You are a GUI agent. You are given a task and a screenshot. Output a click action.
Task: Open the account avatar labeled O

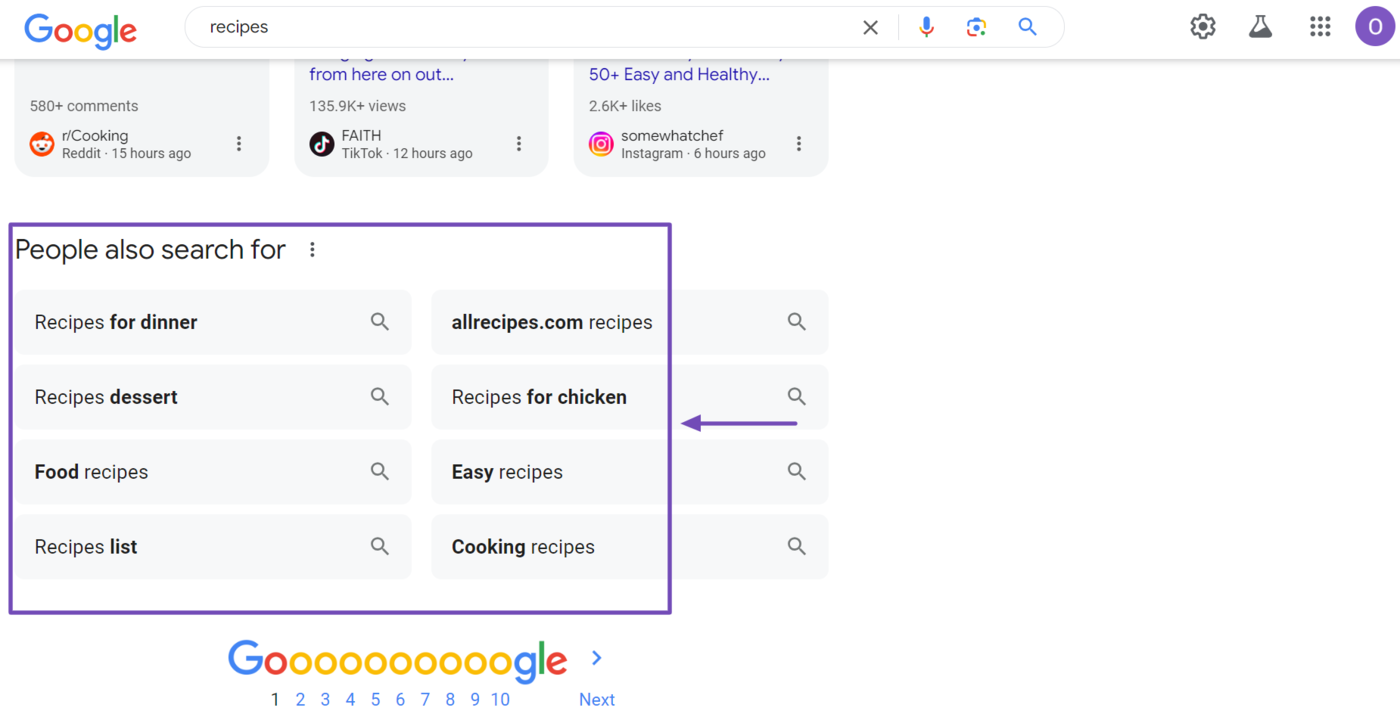point(1375,27)
